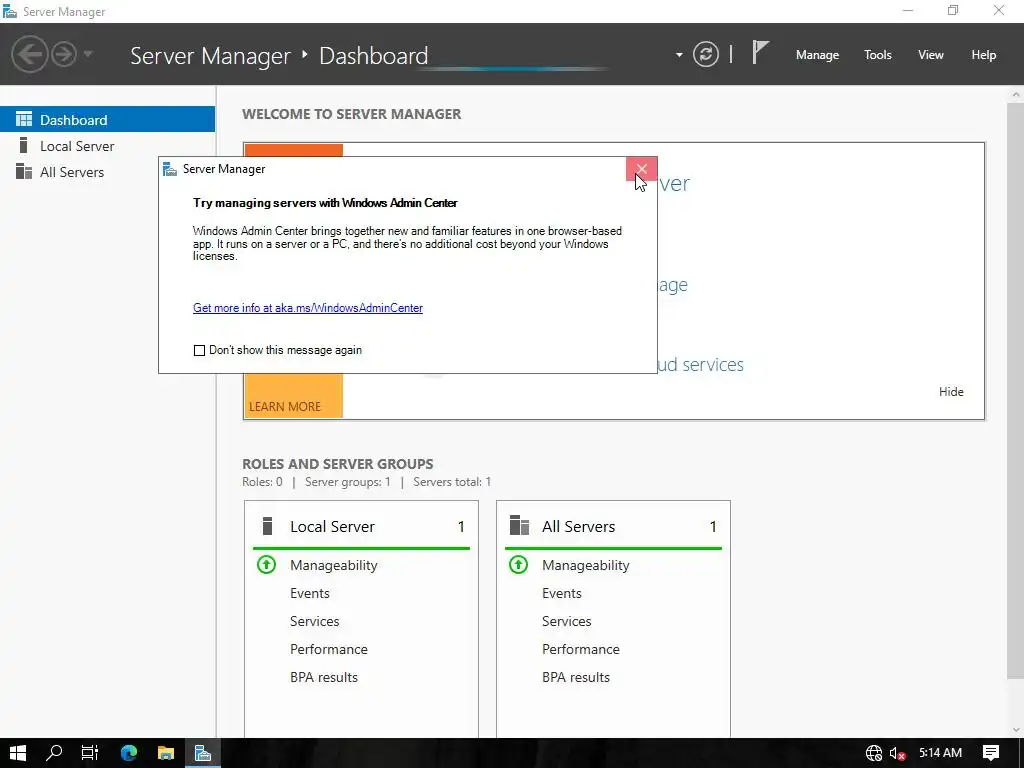The height and width of the screenshot is (768, 1024).
Task: Open Services under All Servers
Action: tap(567, 621)
